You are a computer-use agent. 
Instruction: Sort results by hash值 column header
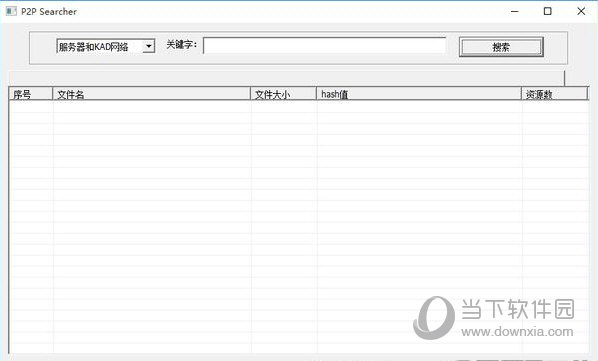pos(419,94)
